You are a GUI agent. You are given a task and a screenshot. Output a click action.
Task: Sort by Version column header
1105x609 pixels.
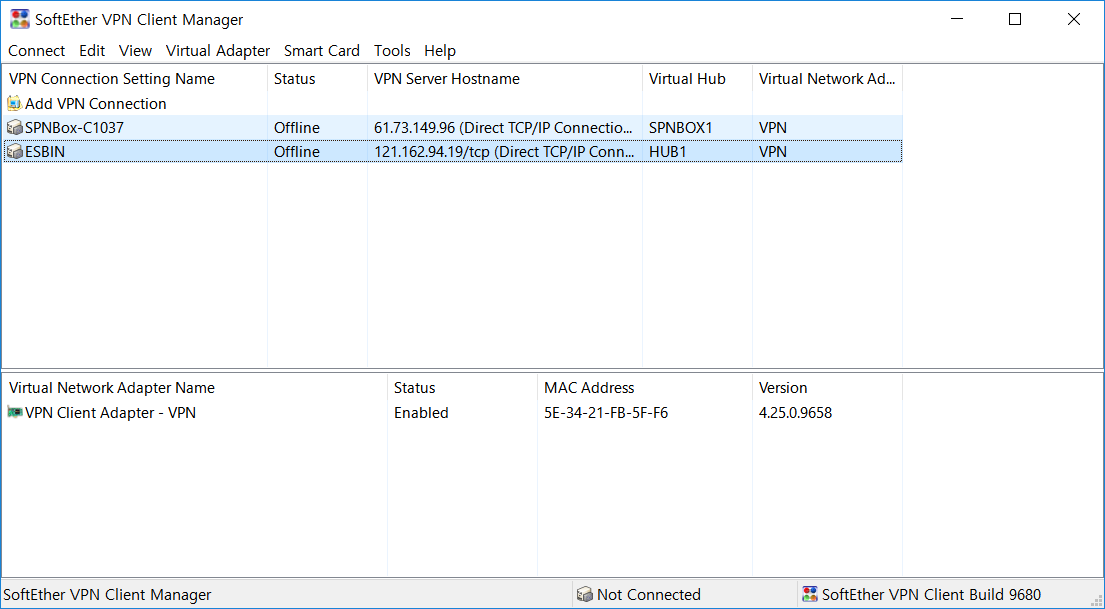tap(827, 388)
